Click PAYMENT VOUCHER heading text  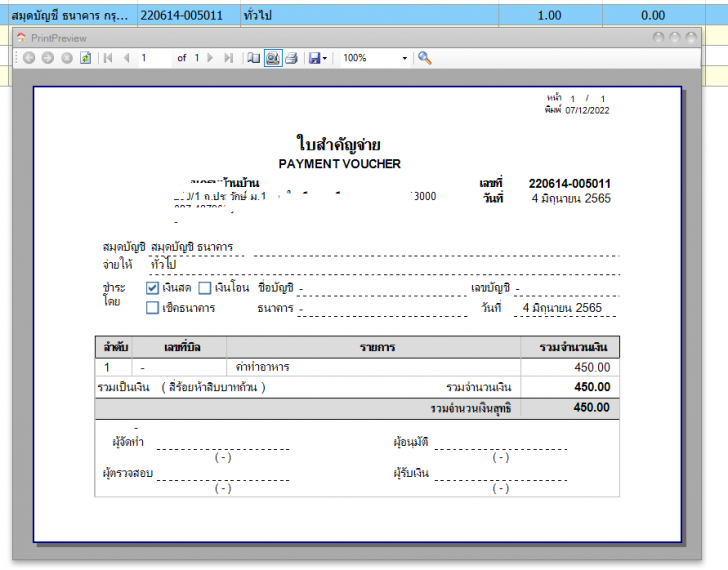point(339,164)
